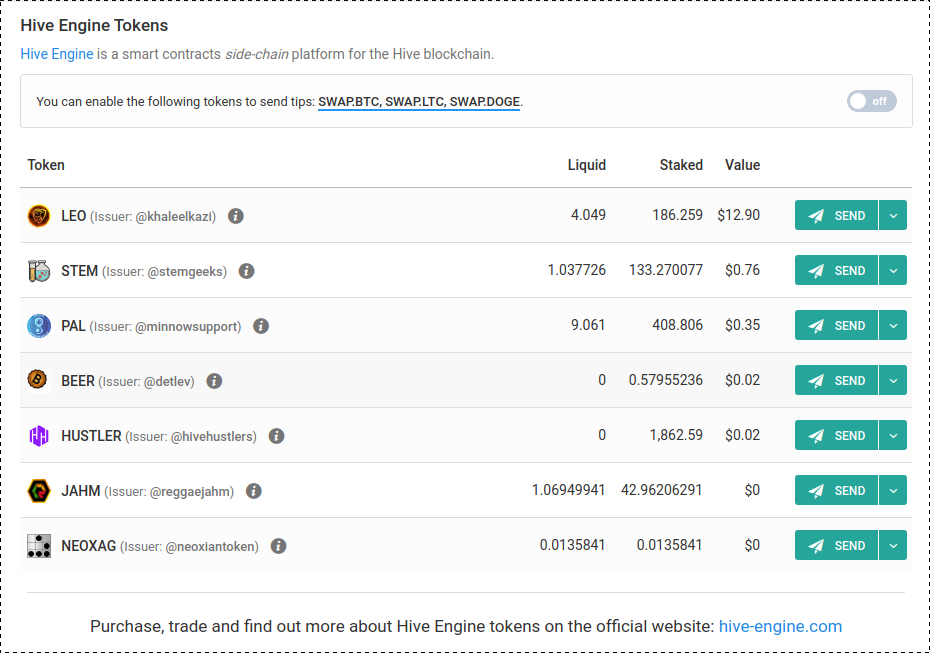Click the LEO staked amount 186.259
The image size is (930, 653).
677,215
